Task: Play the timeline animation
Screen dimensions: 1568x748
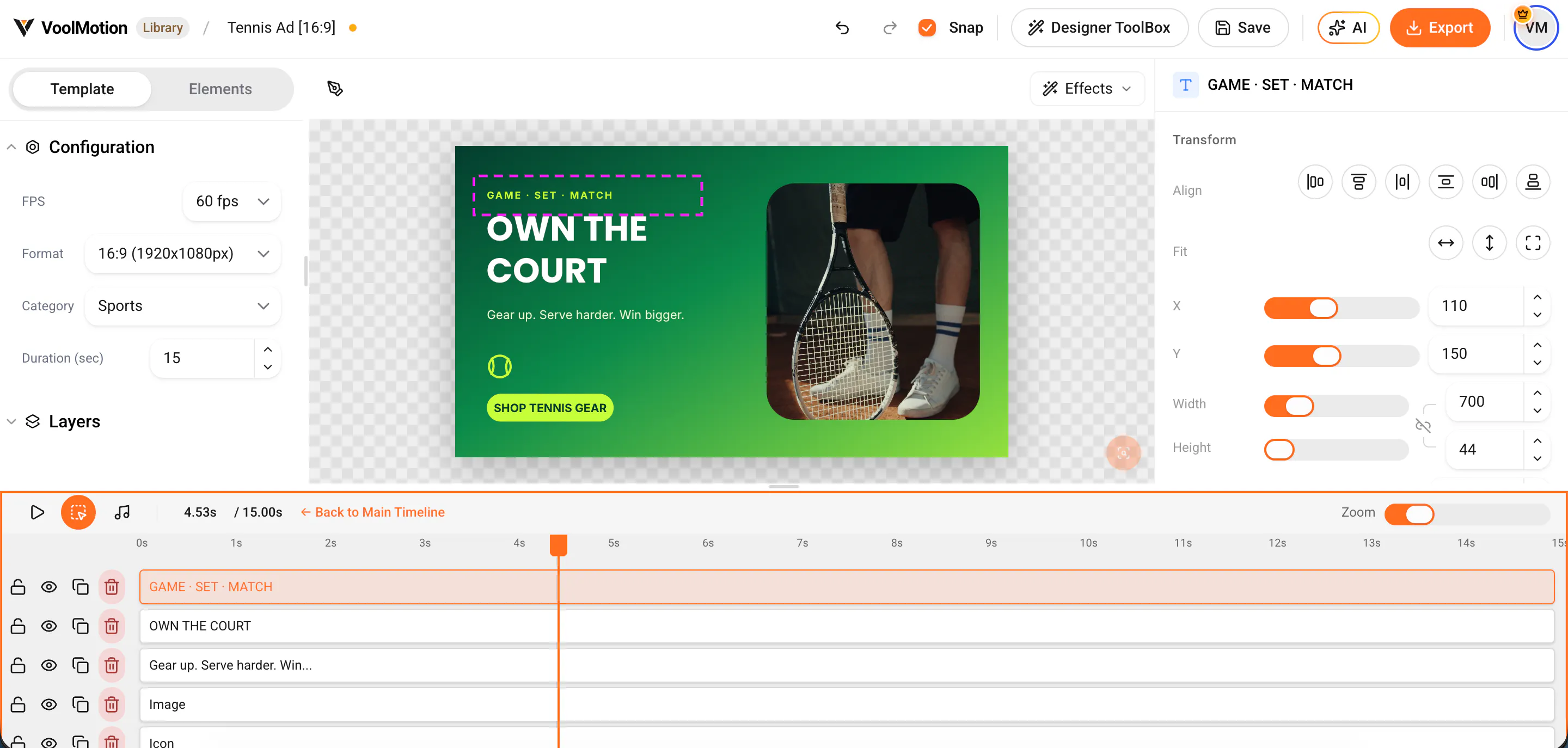Action: (x=37, y=512)
